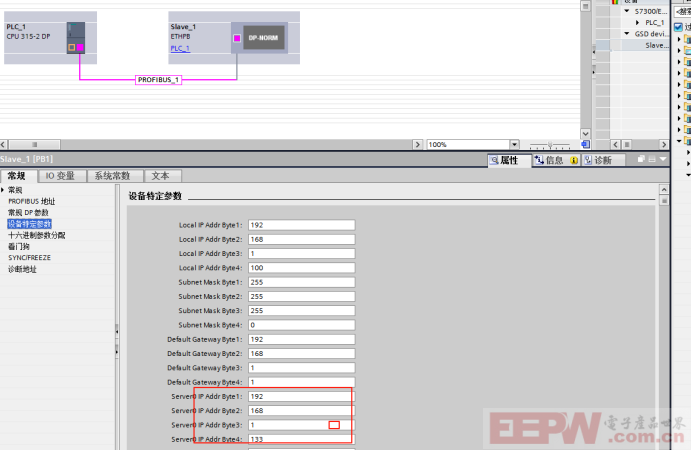Viewport: 691px width, 450px height.
Task: Click the network view right scroll arrow
Action: tap(418, 145)
